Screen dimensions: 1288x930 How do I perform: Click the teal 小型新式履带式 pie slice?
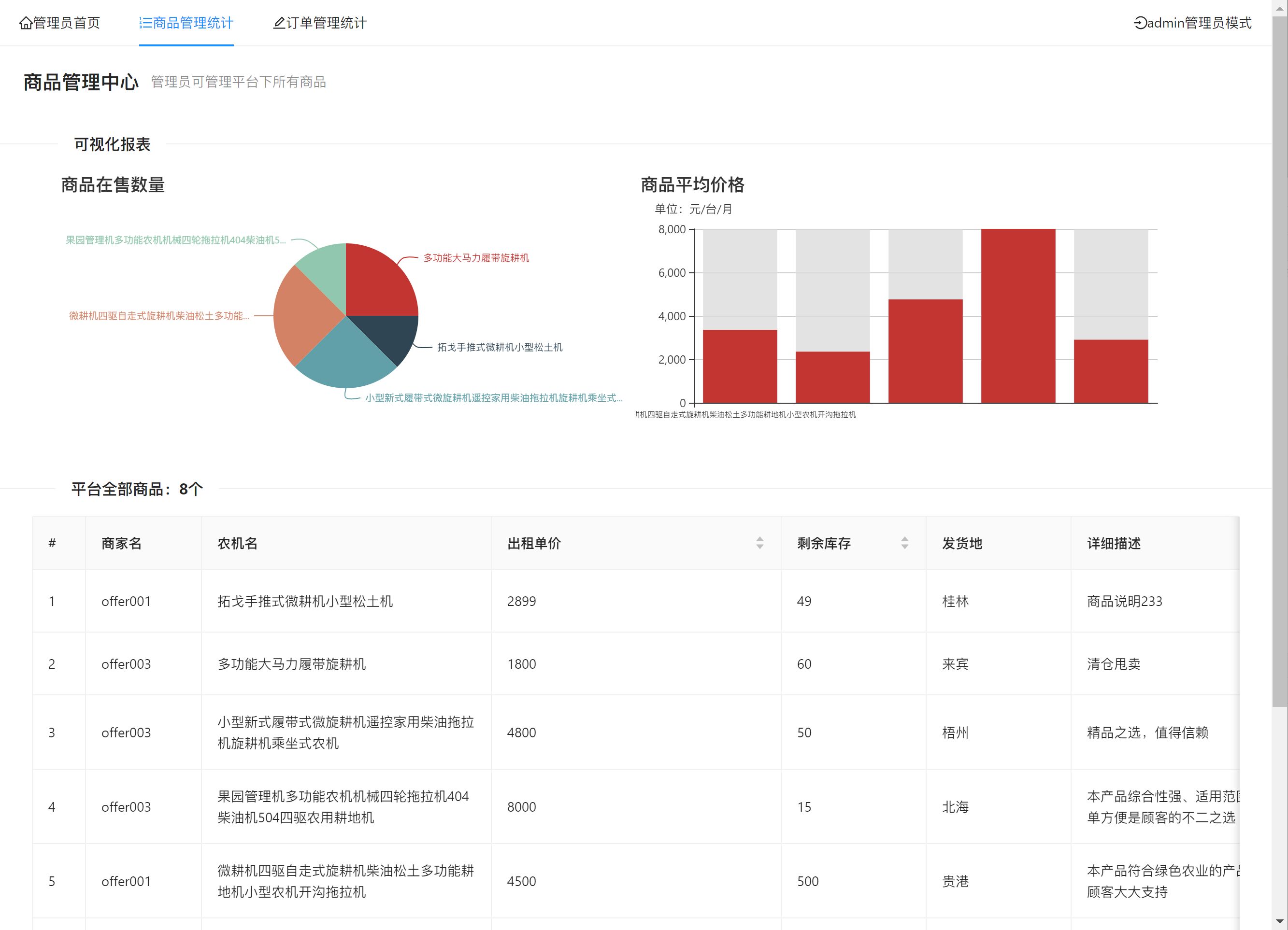(345, 361)
